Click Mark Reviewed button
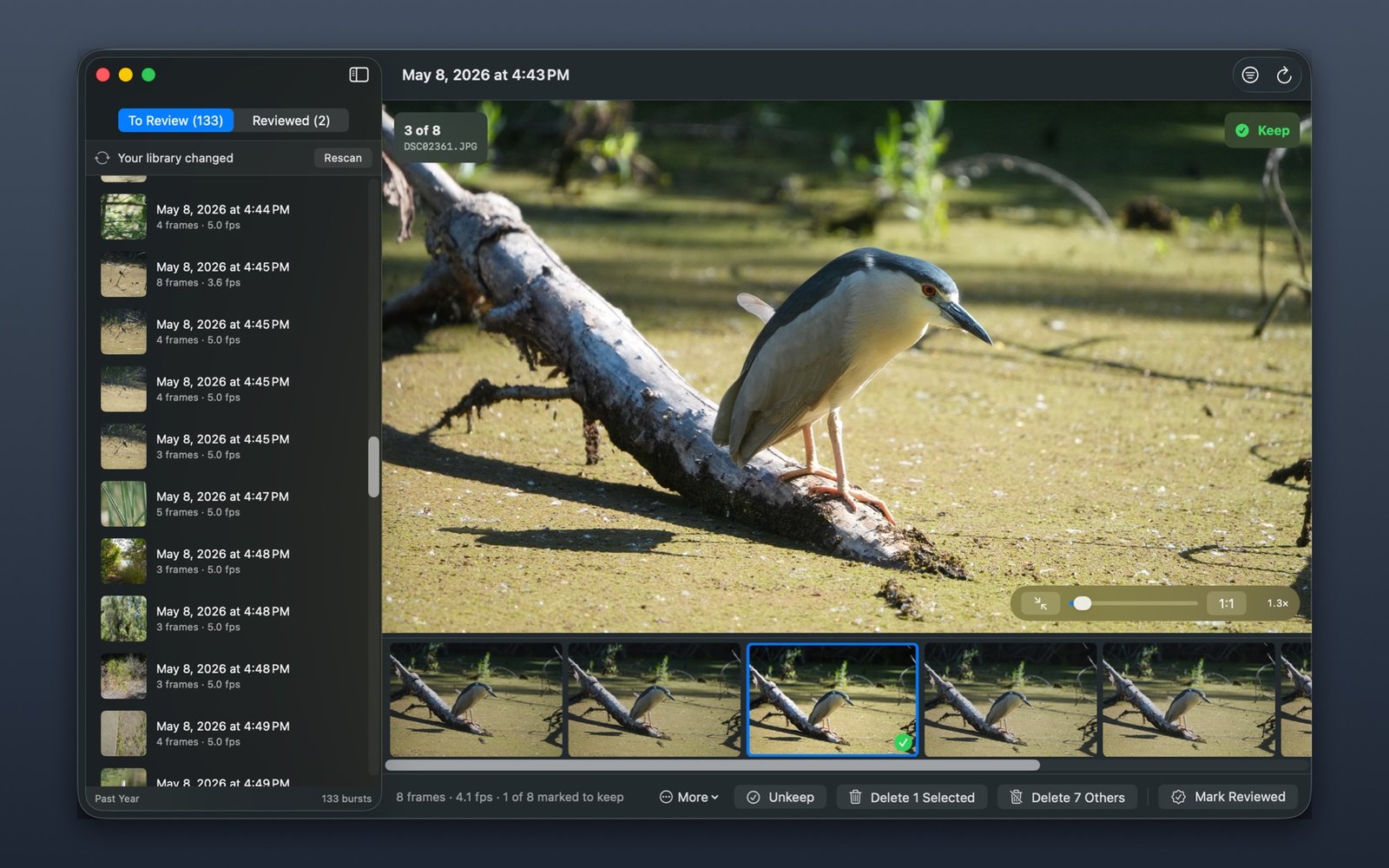Image resolution: width=1389 pixels, height=868 pixels. 1228,797
